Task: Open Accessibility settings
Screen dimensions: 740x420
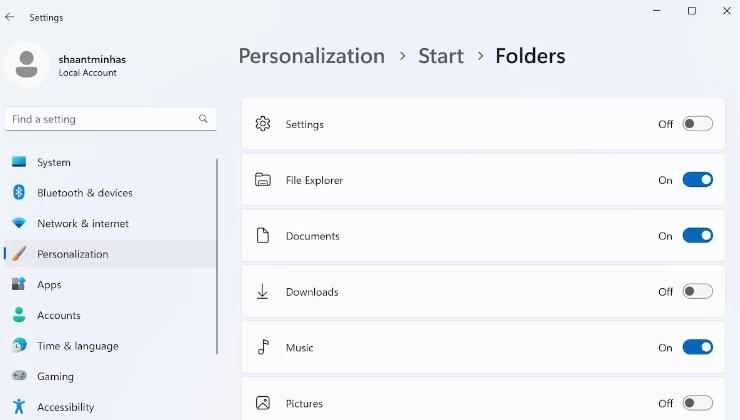Action: pyautogui.click(x=110, y=406)
